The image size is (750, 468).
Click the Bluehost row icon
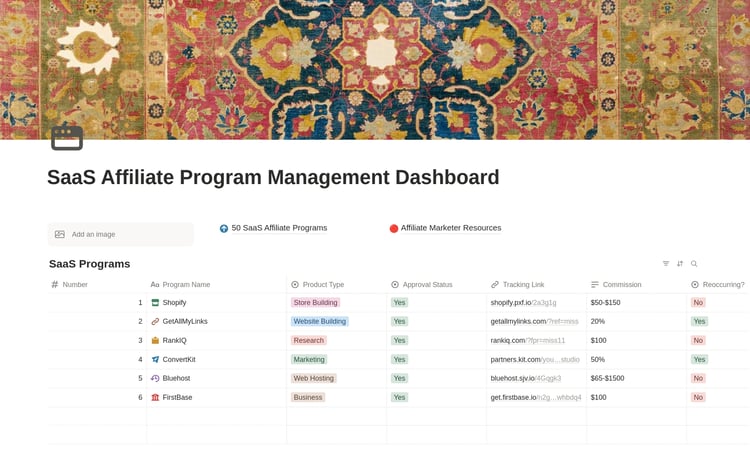(155, 378)
